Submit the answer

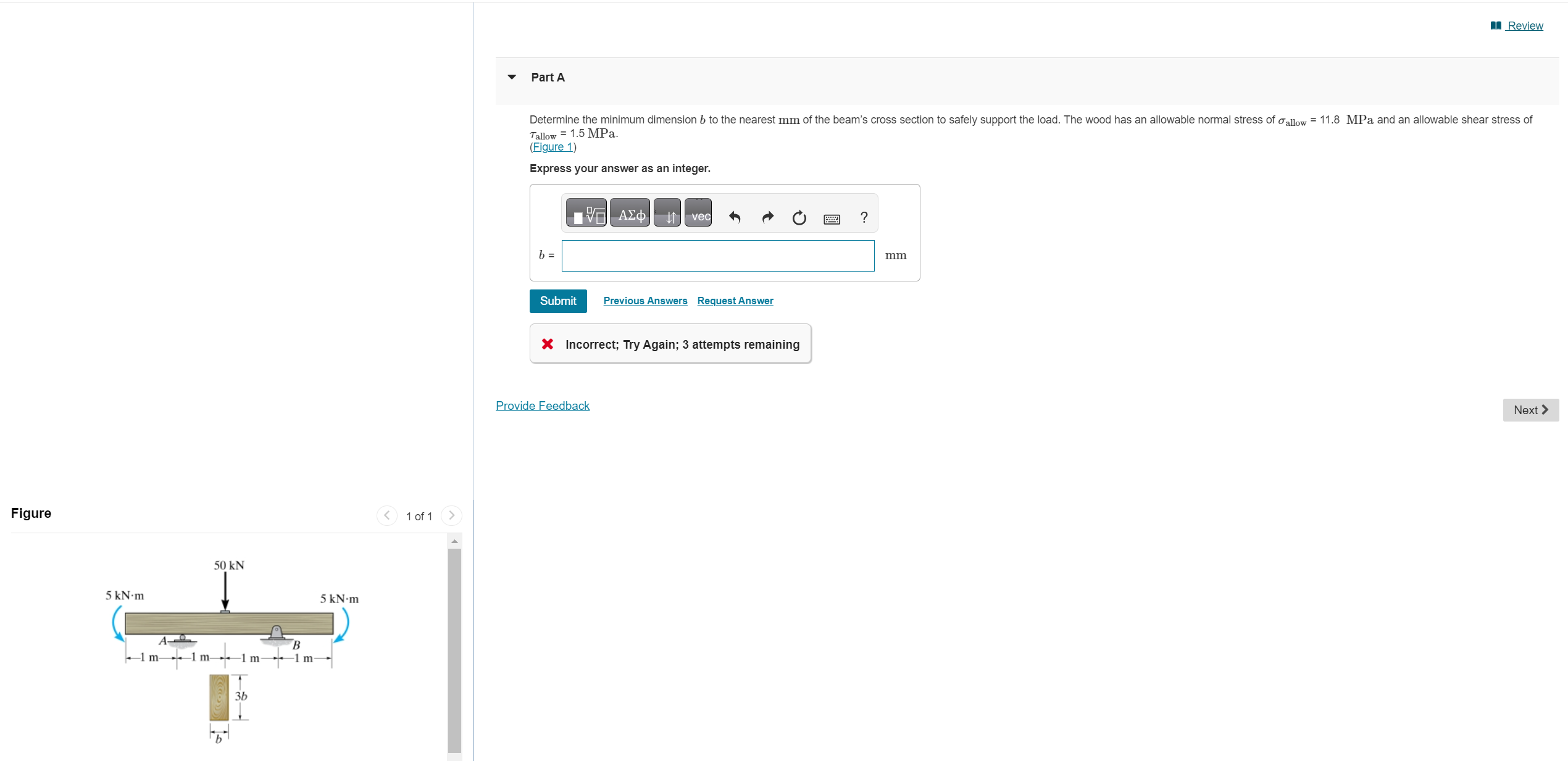pos(557,301)
